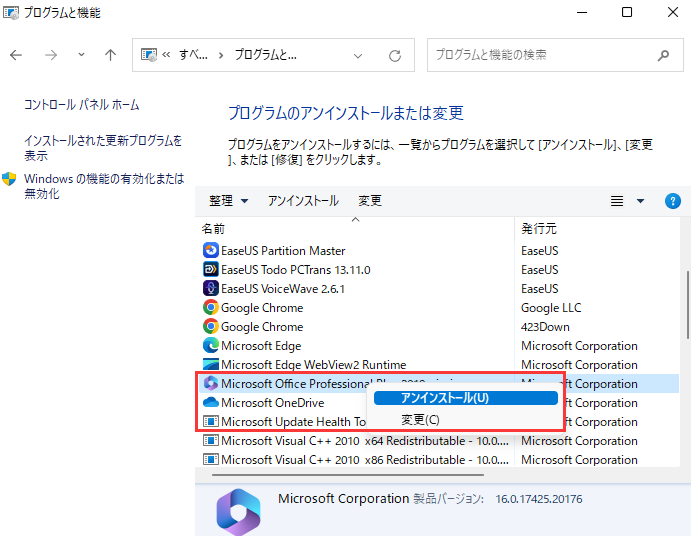Select Microsoft Edge program name
The width and height of the screenshot is (691, 536).
click(x=261, y=346)
